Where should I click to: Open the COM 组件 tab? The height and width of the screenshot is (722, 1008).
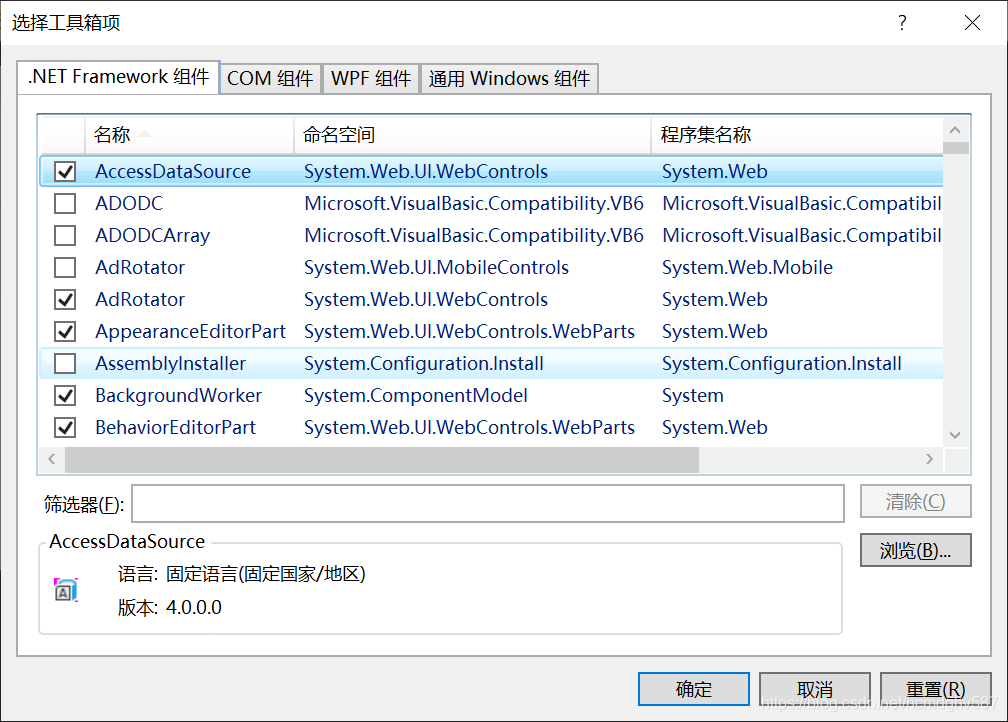(270, 78)
